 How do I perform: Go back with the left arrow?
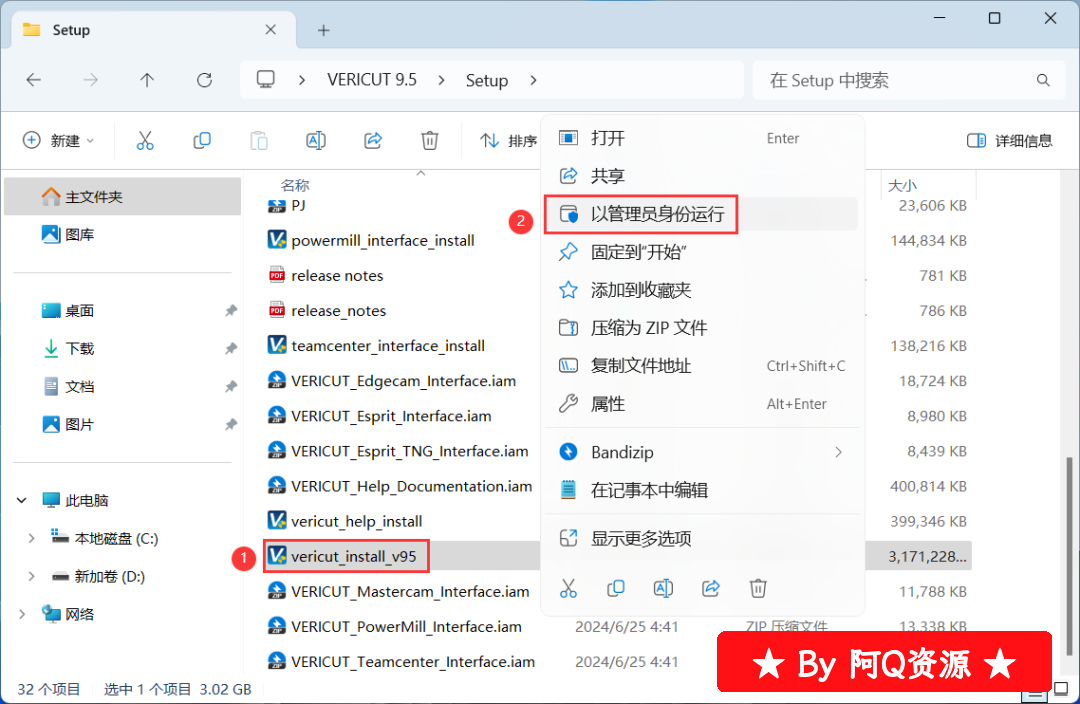coord(34,80)
